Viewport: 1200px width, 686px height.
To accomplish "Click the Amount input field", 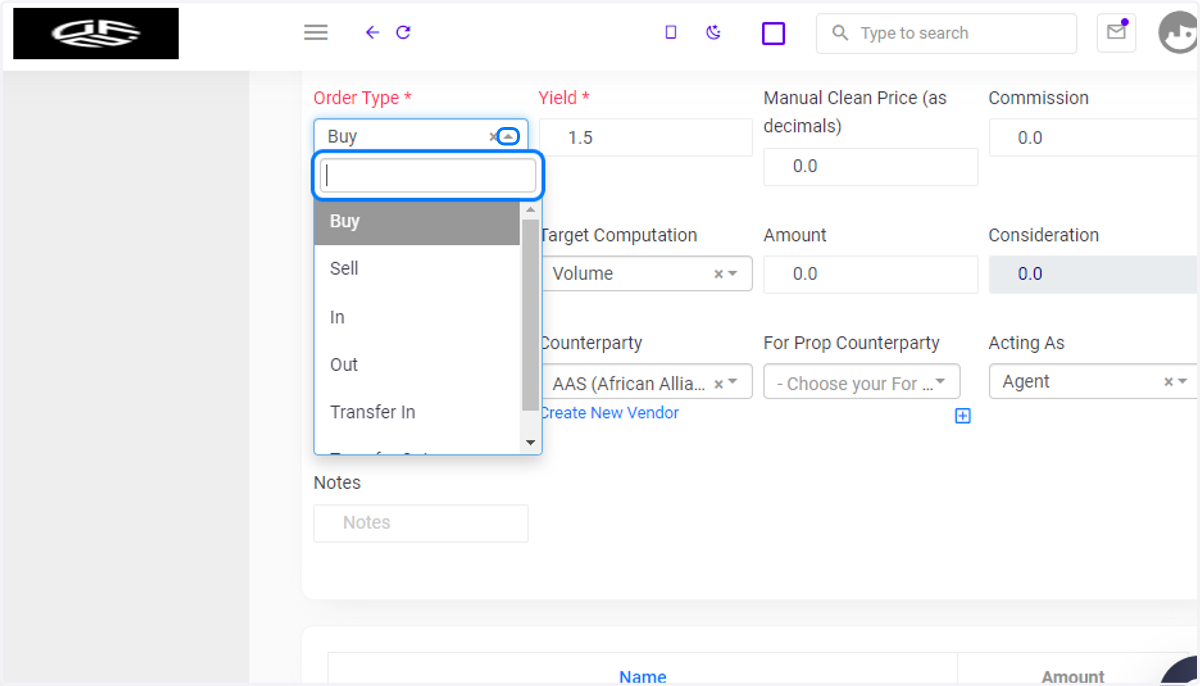I will click(x=871, y=274).
